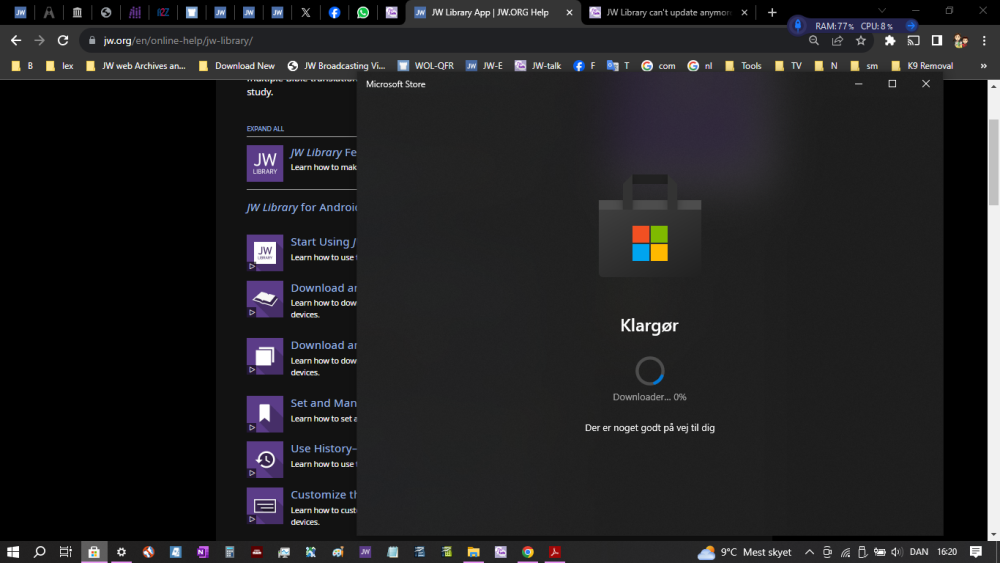Click EXPAND ALL link on the help page
Screen dimensions: 1000x563
pyautogui.click(x=265, y=129)
